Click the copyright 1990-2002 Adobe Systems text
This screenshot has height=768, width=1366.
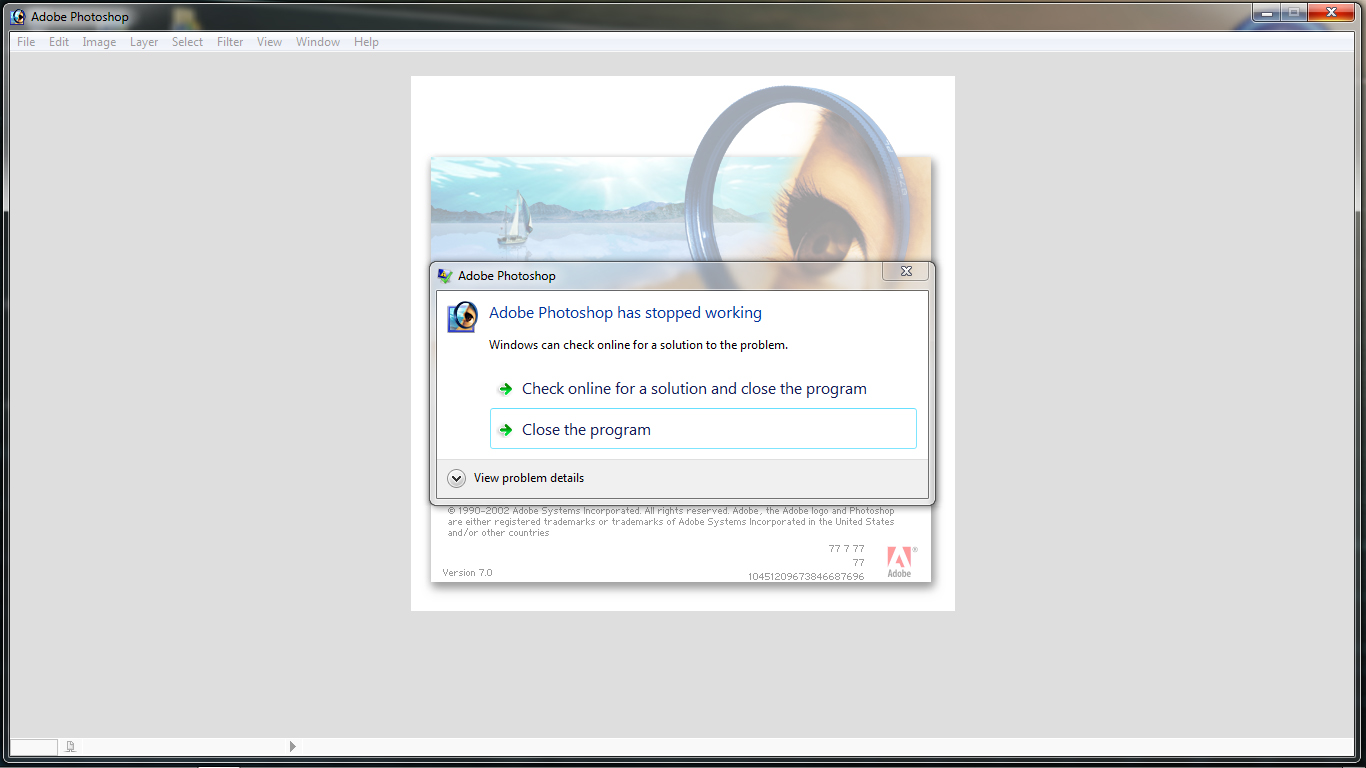pyautogui.click(x=671, y=522)
